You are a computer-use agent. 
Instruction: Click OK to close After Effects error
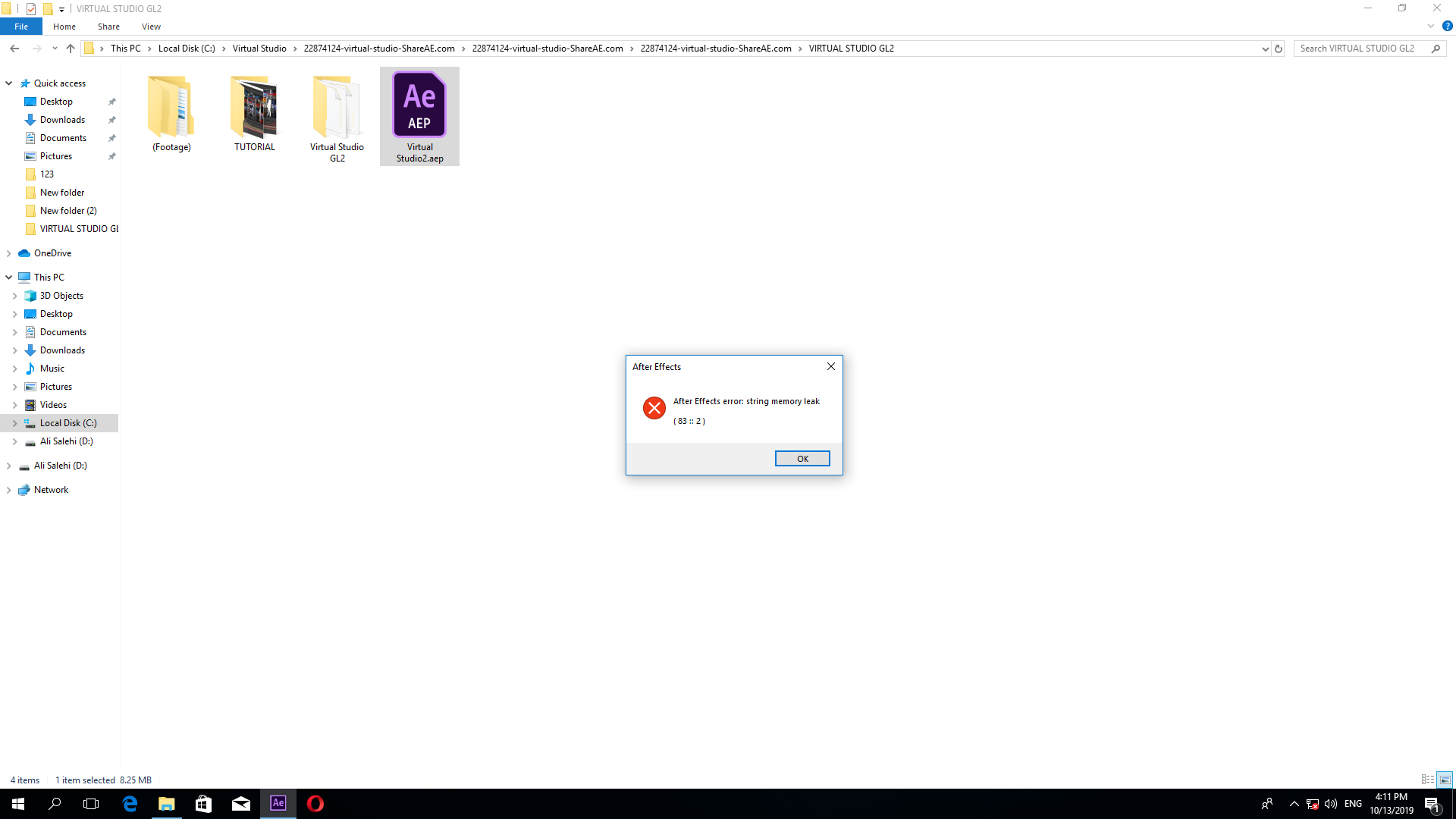point(802,458)
